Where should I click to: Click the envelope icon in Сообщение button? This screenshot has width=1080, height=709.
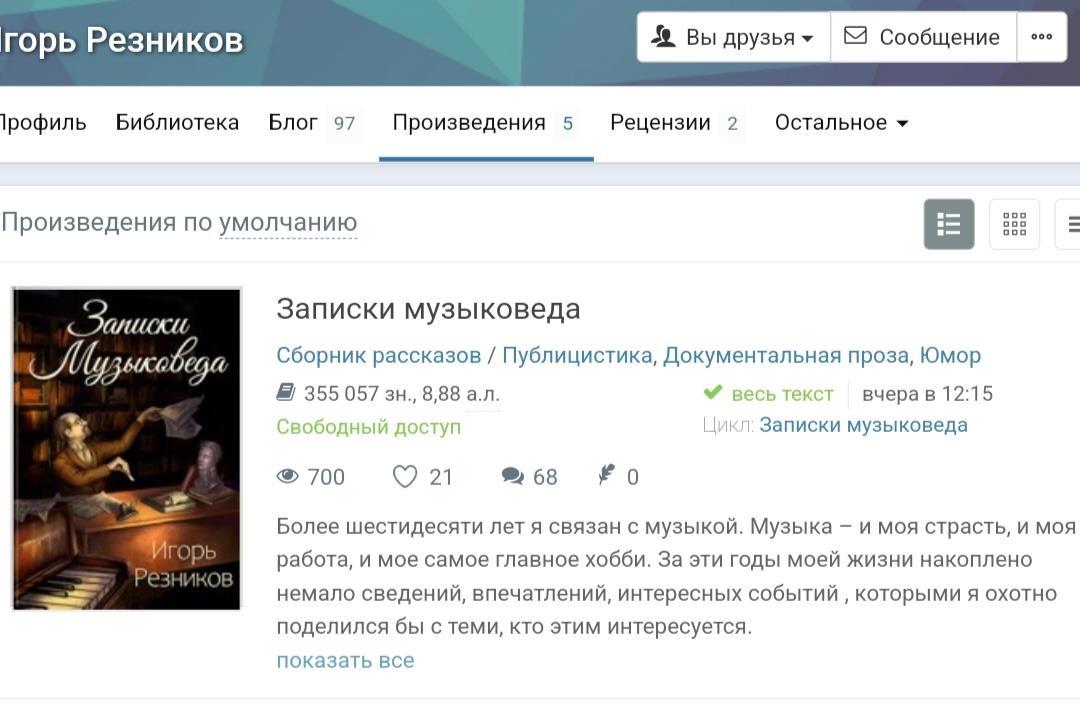855,35
